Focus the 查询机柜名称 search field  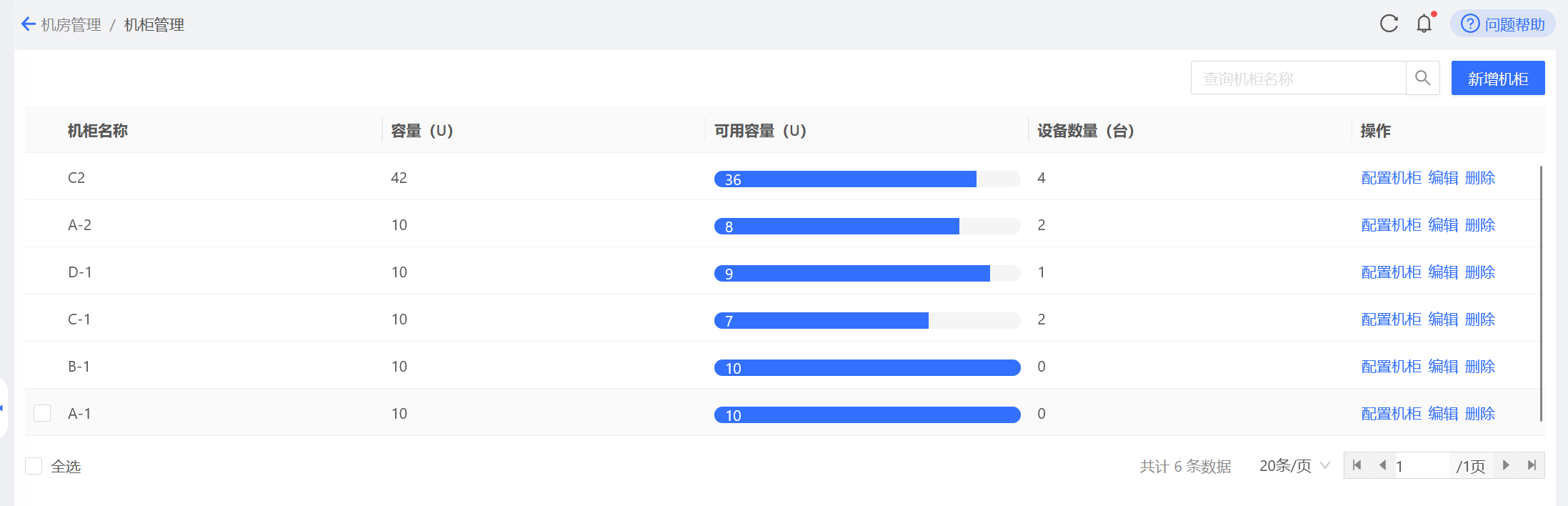pos(1297,79)
